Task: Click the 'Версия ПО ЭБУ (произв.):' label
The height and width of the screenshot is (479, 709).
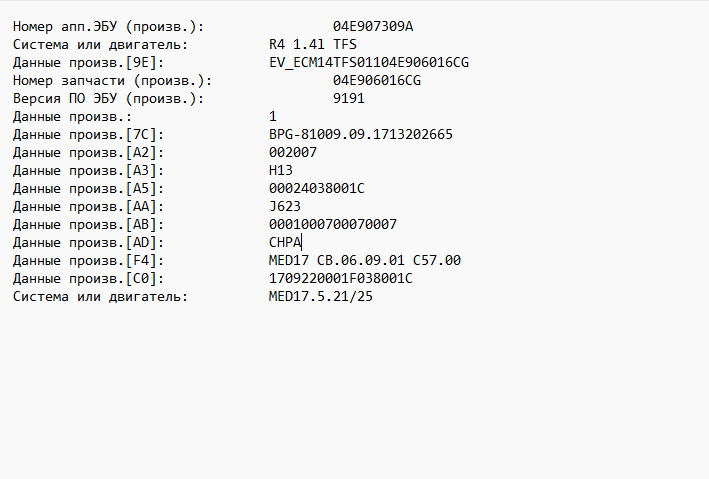Action: click(x=108, y=98)
